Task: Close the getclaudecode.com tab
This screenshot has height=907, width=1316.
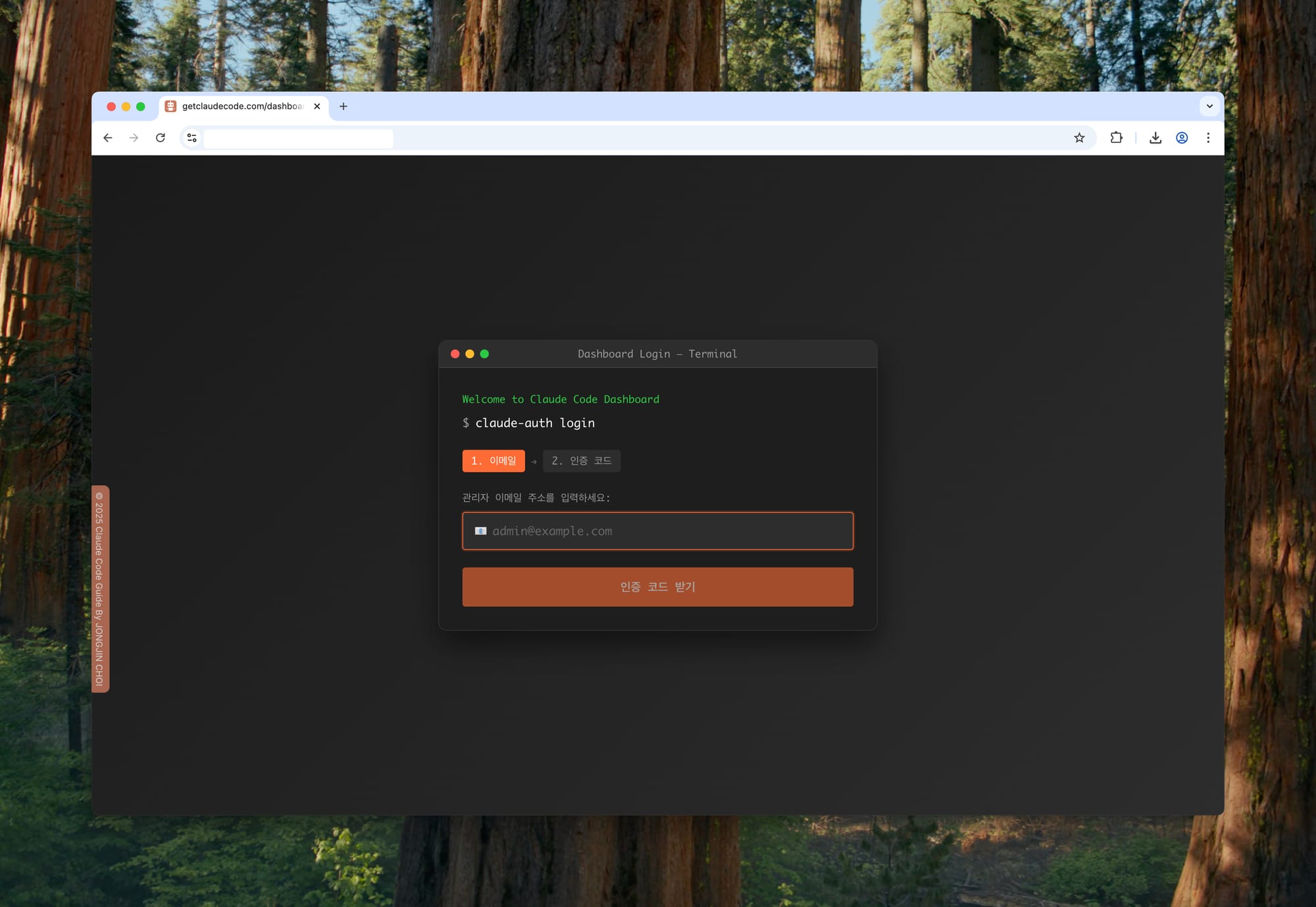Action: click(x=317, y=106)
